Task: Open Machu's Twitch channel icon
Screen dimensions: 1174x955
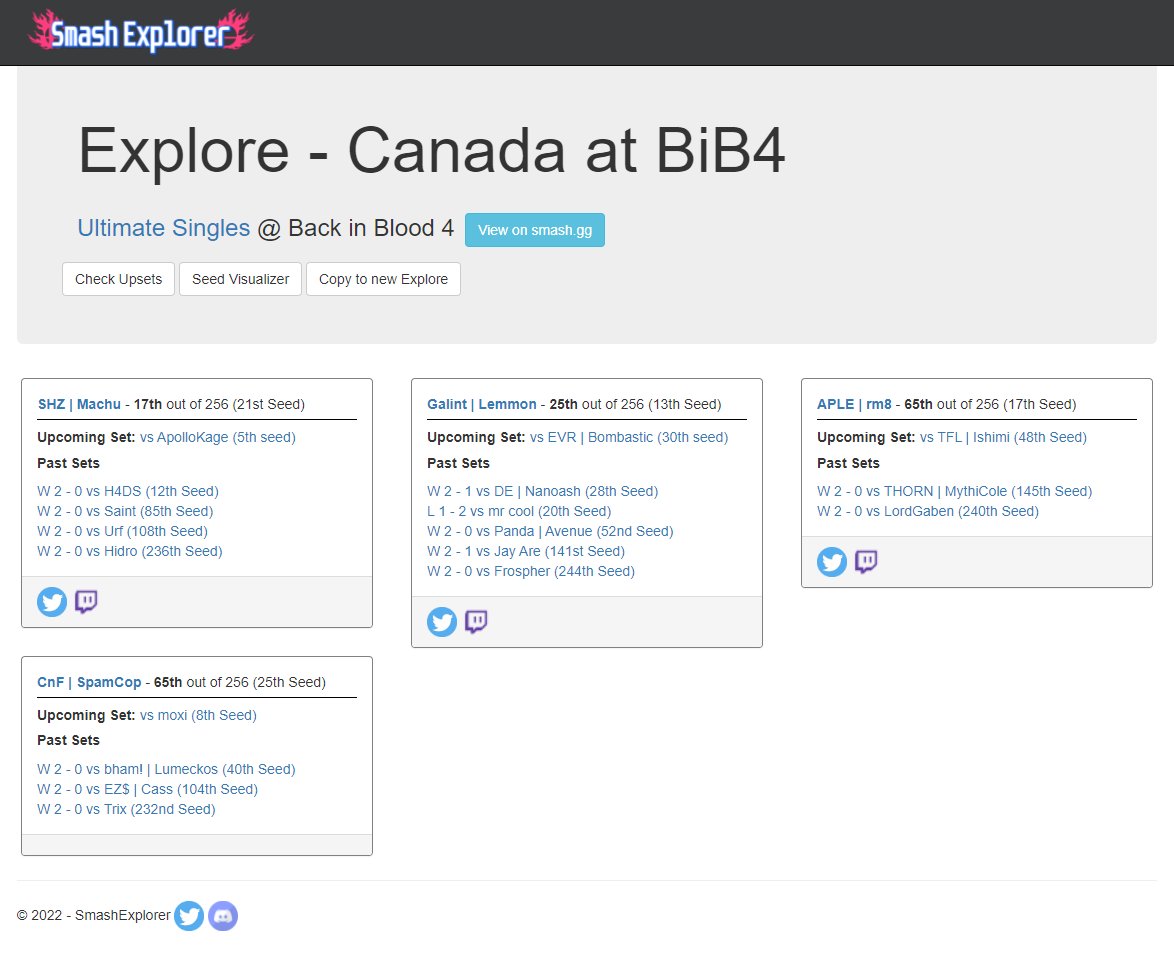Action: pos(85,602)
